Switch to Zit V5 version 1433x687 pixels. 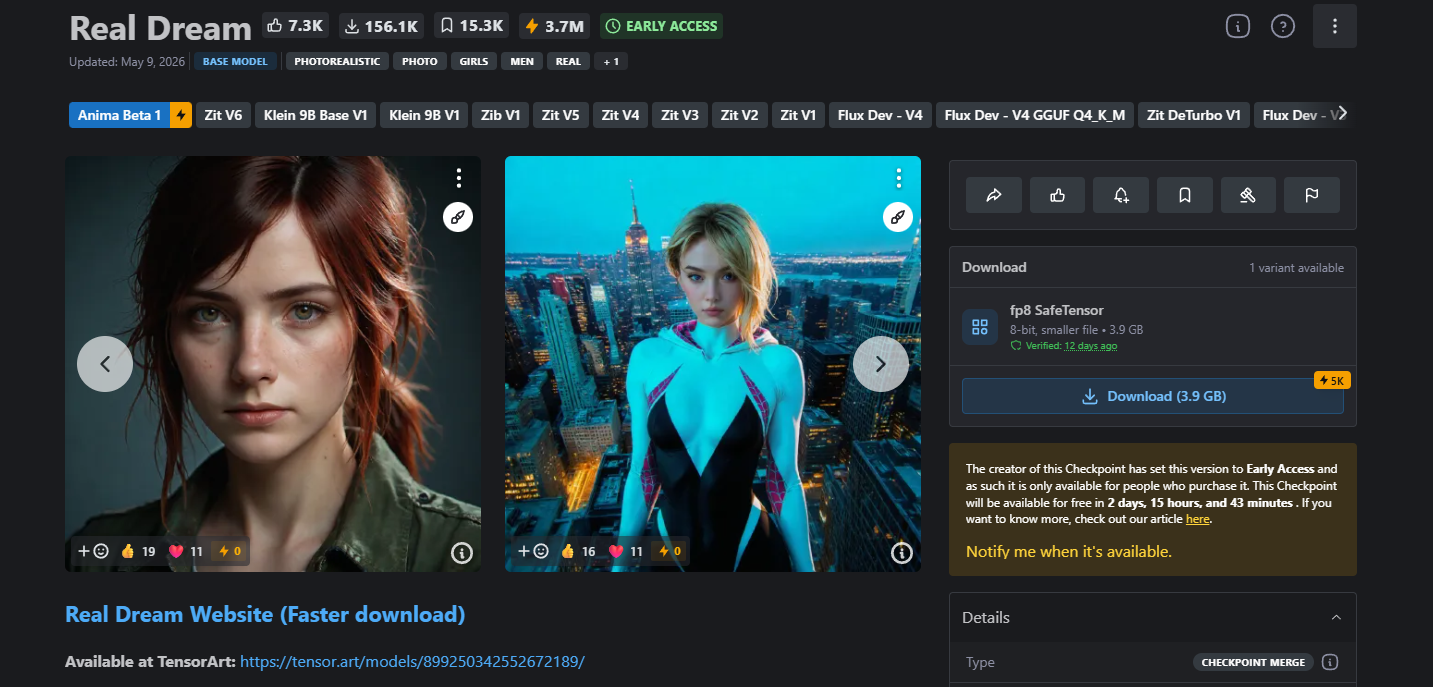[x=561, y=115]
